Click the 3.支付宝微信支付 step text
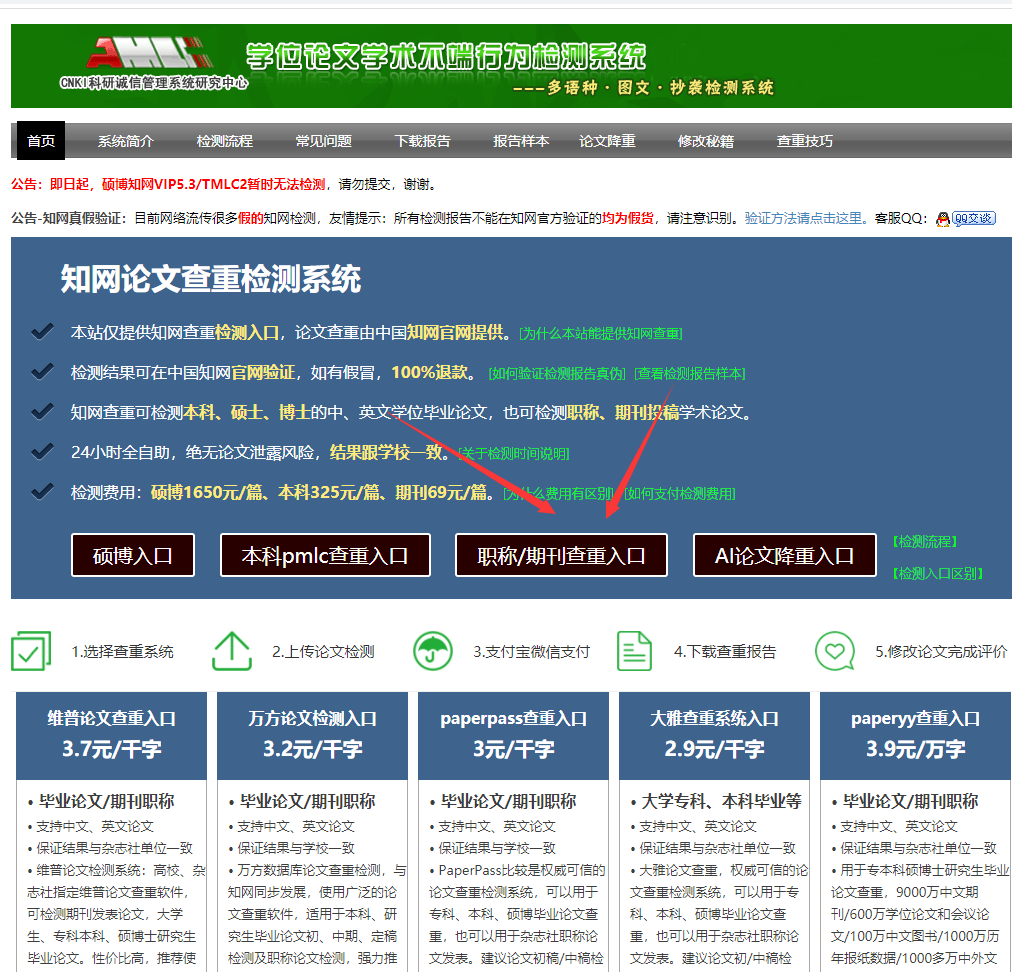 [x=531, y=652]
